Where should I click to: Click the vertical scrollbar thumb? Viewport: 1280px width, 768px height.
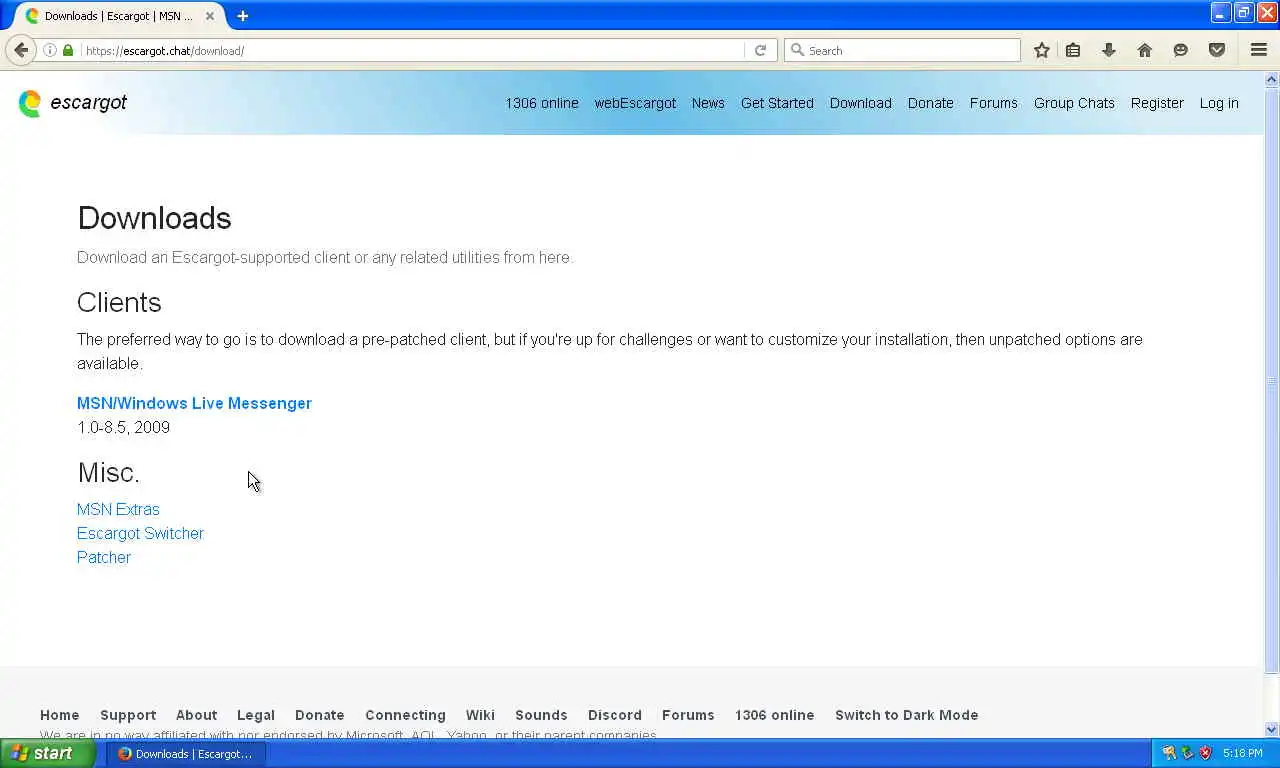[1272, 380]
